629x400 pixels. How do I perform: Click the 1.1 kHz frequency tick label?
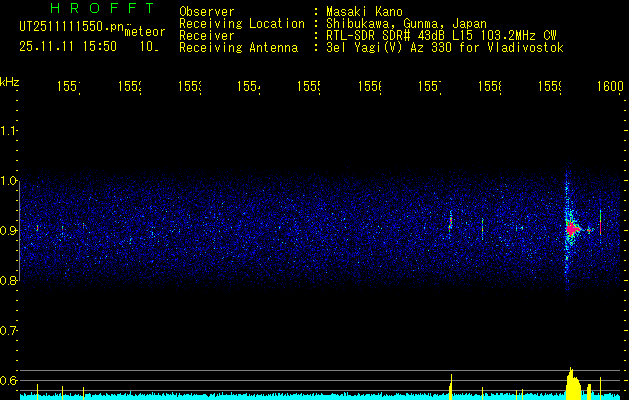click(9, 131)
